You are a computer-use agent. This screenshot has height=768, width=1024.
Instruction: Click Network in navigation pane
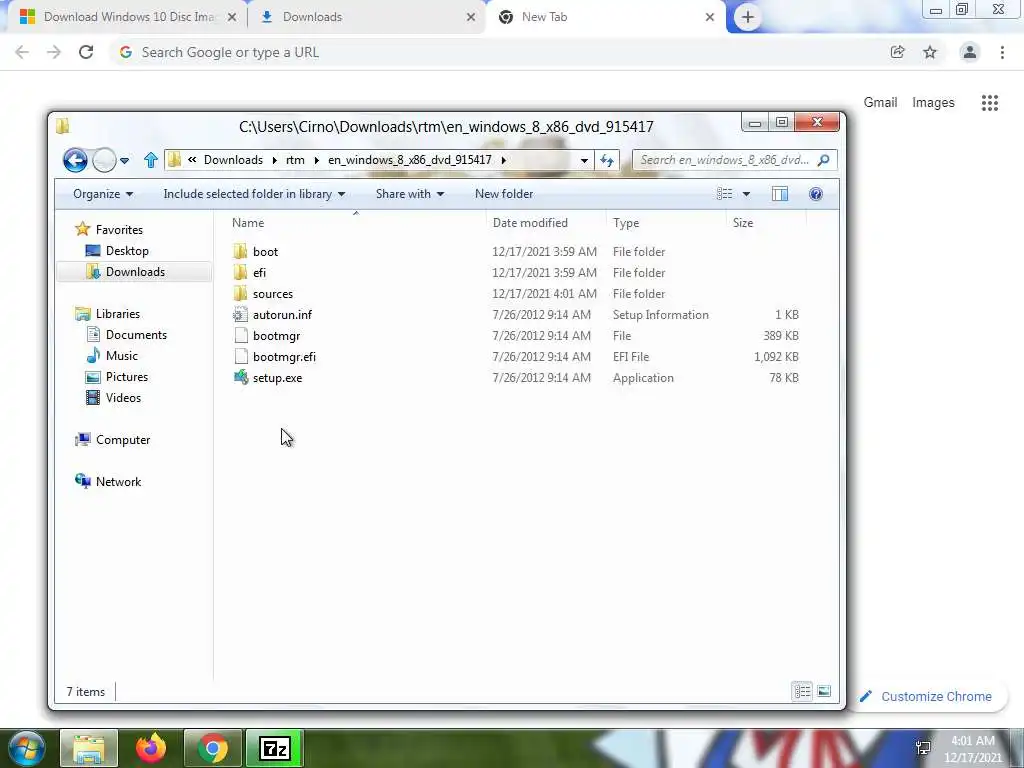tap(118, 482)
